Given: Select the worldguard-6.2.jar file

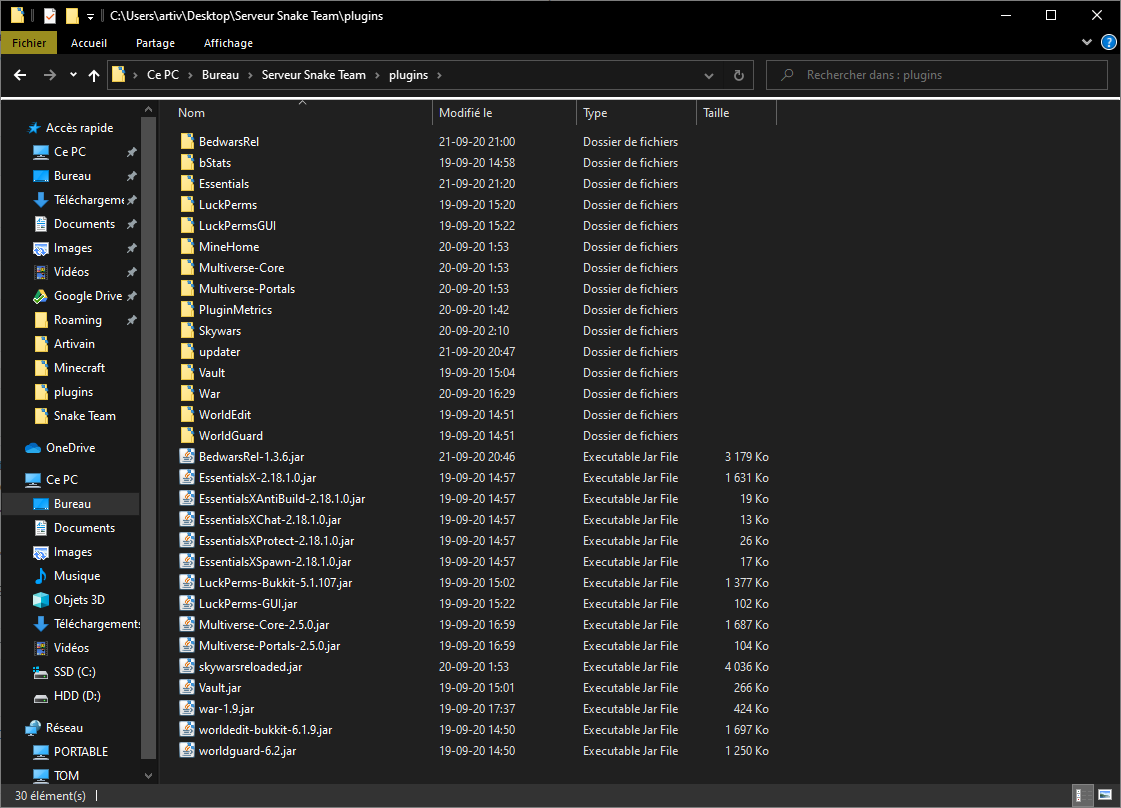Looking at the screenshot, I should tap(250, 750).
